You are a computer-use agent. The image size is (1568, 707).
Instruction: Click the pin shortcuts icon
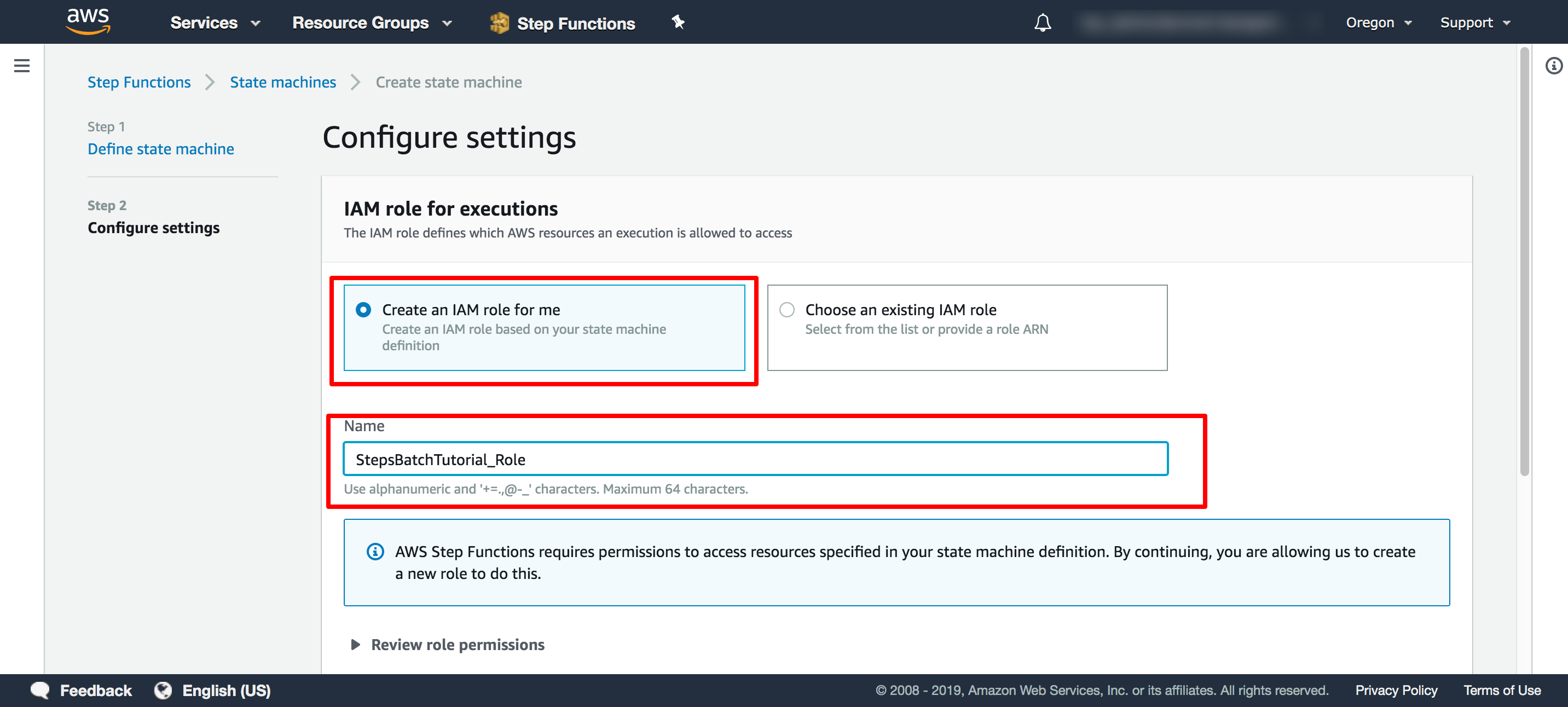(678, 22)
